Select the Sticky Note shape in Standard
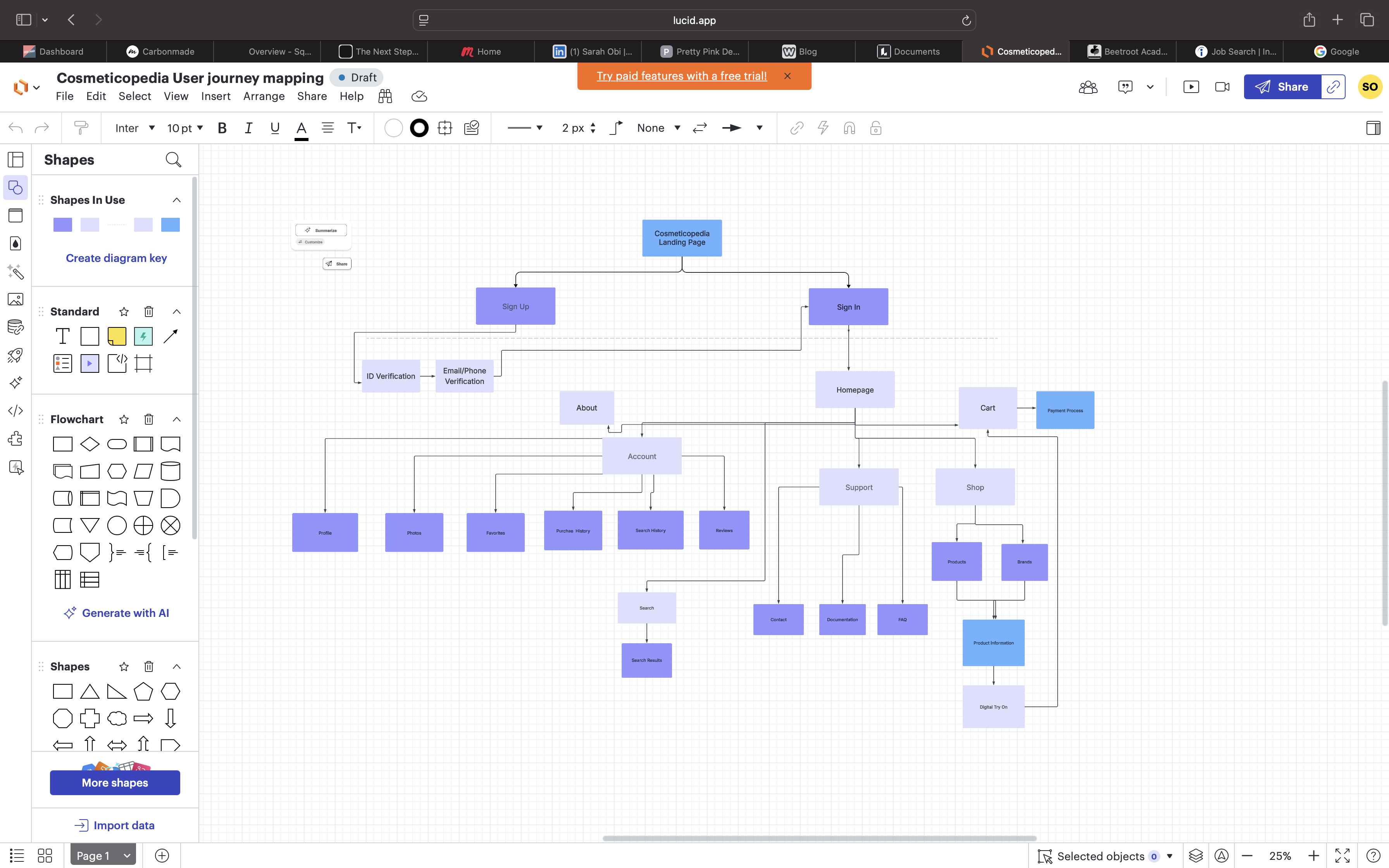The width and height of the screenshot is (1389, 868). [117, 336]
